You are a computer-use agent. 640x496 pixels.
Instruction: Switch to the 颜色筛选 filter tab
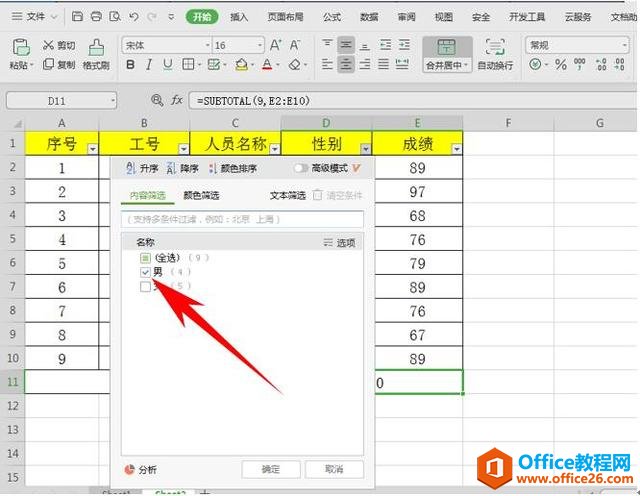point(201,196)
